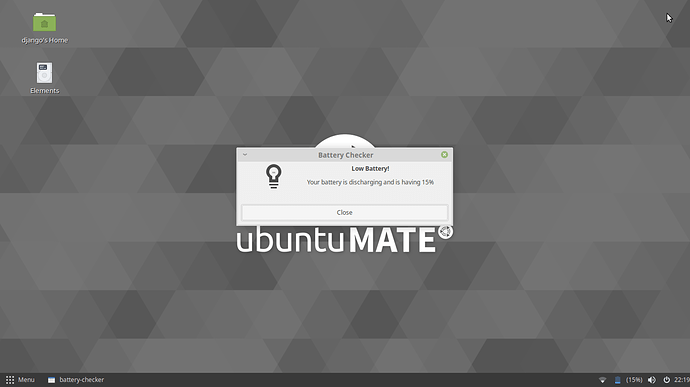Click the ubuntu MATE circular logo badge

[x=445, y=232]
